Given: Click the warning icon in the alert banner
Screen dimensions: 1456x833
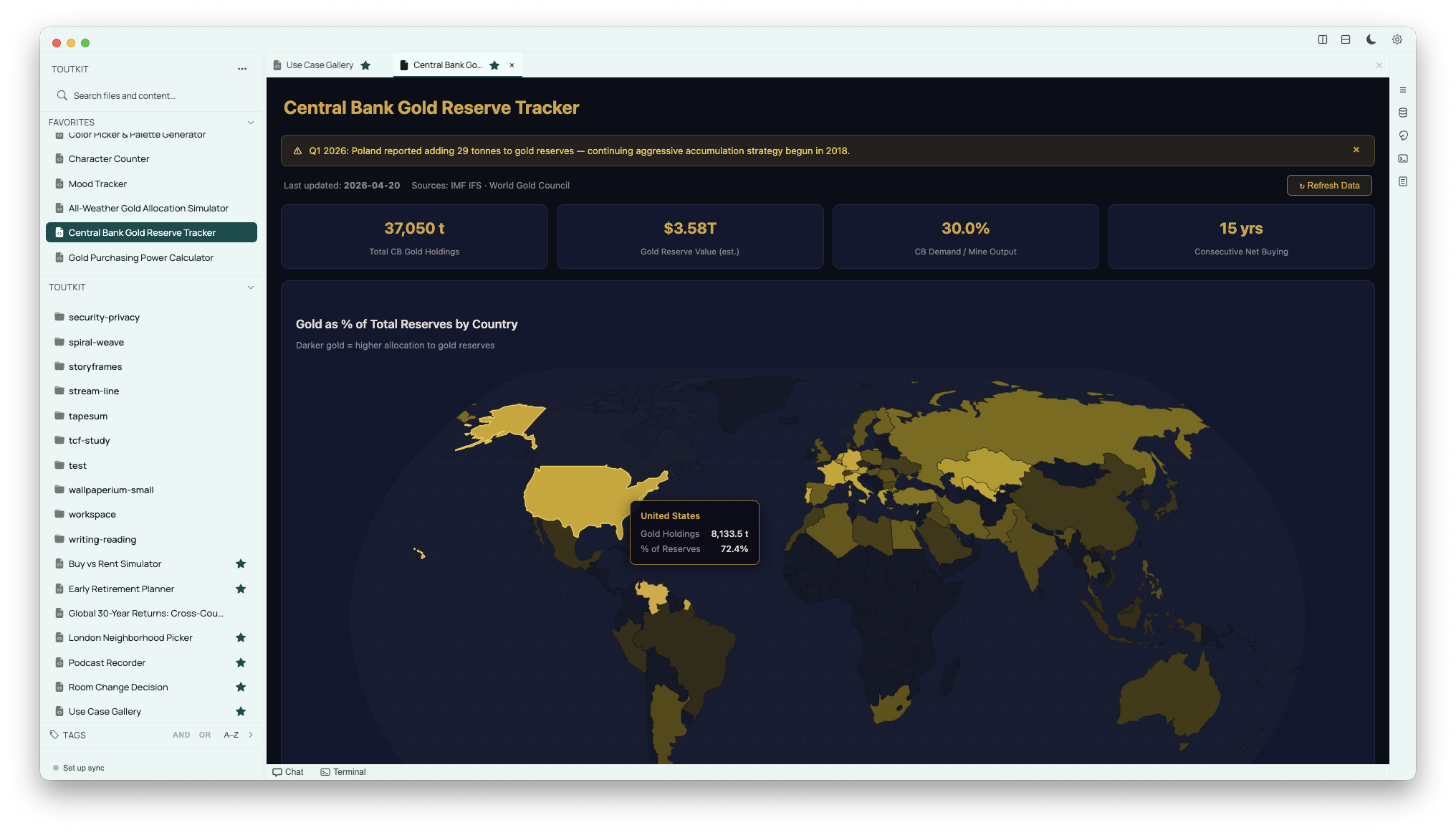Looking at the screenshot, I should [x=297, y=151].
